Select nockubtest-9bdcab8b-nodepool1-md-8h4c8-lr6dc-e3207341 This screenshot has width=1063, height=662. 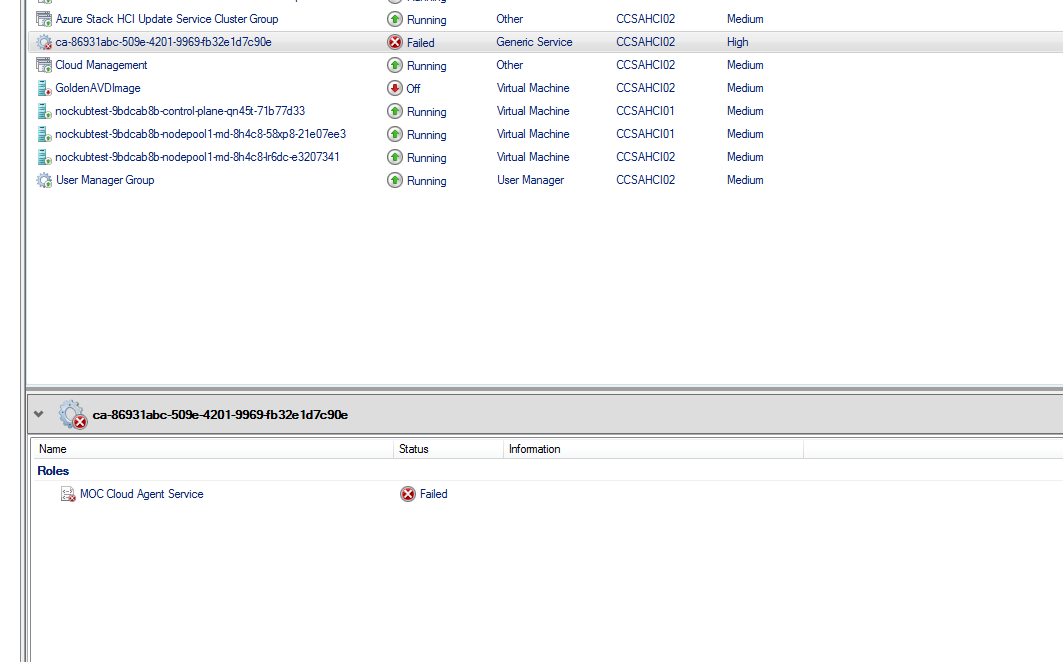click(197, 157)
